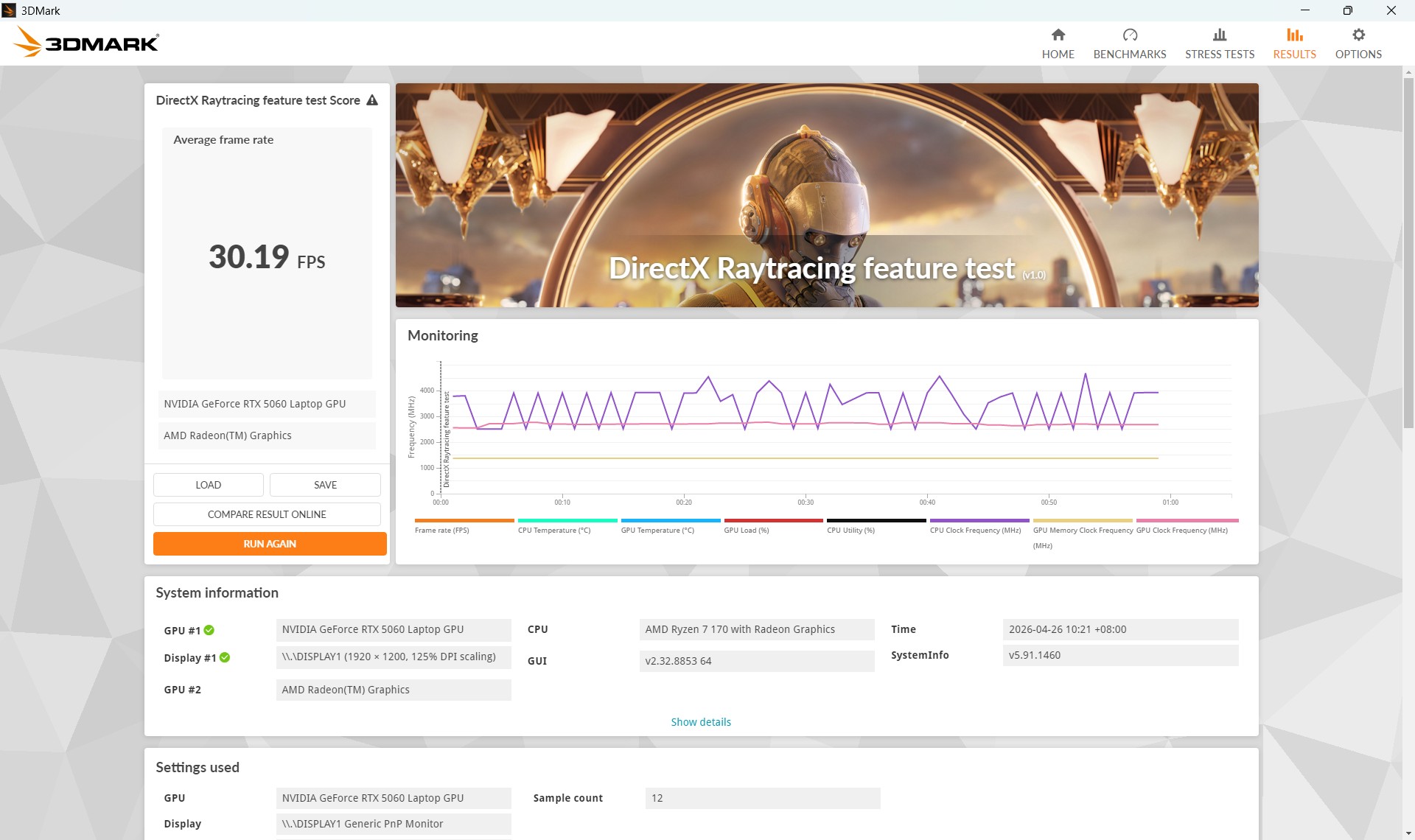This screenshot has width=1415, height=840.
Task: Open the Stress Tests chart icon
Action: tap(1220, 35)
